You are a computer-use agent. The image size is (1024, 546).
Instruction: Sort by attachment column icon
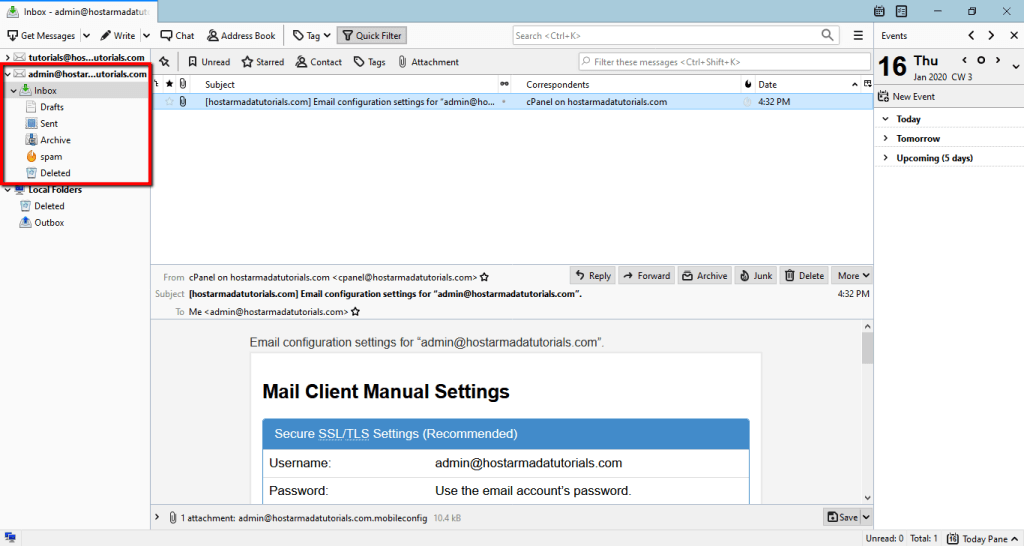183,84
